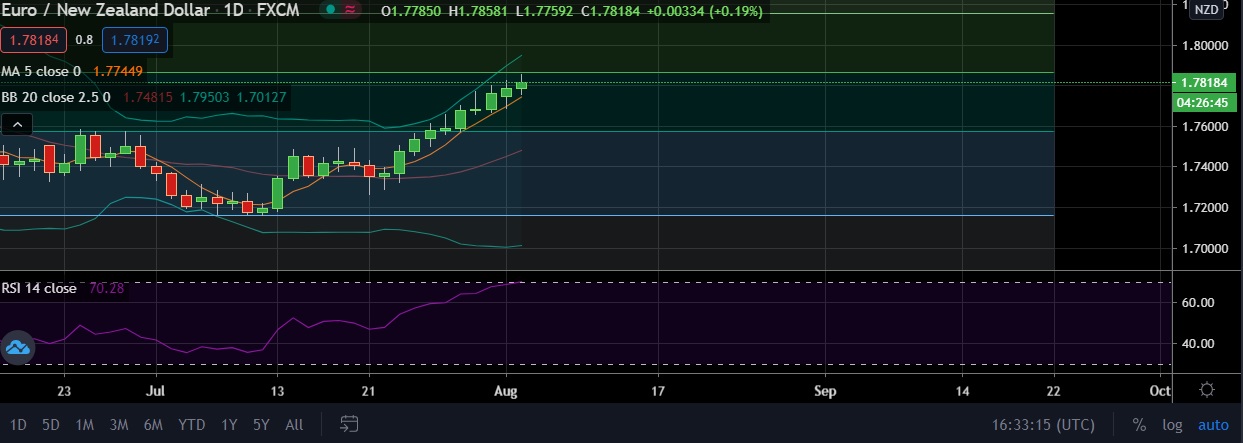
Task: Select the RSI 14 close indicator legend
Action: [x=39, y=288]
